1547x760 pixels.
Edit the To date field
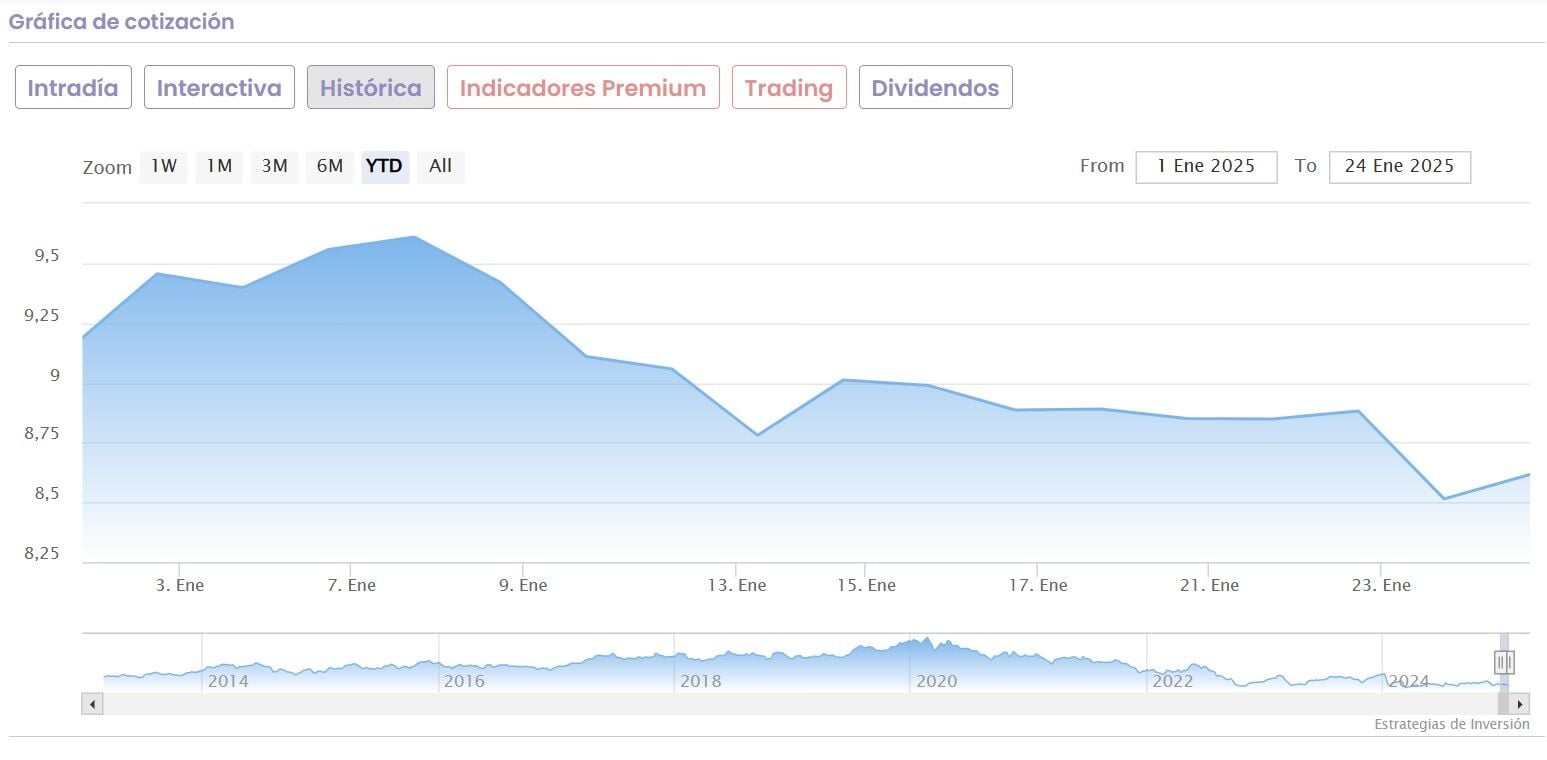click(x=1399, y=167)
